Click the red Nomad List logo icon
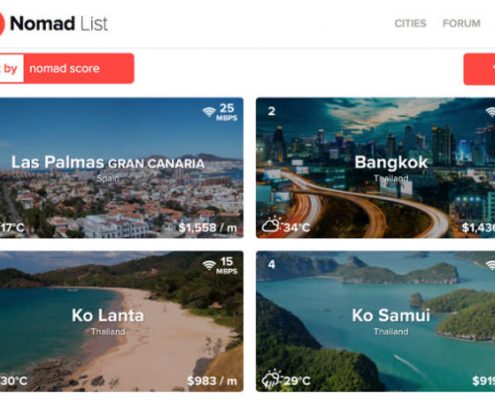This screenshot has height=400, width=495. pos(2,24)
